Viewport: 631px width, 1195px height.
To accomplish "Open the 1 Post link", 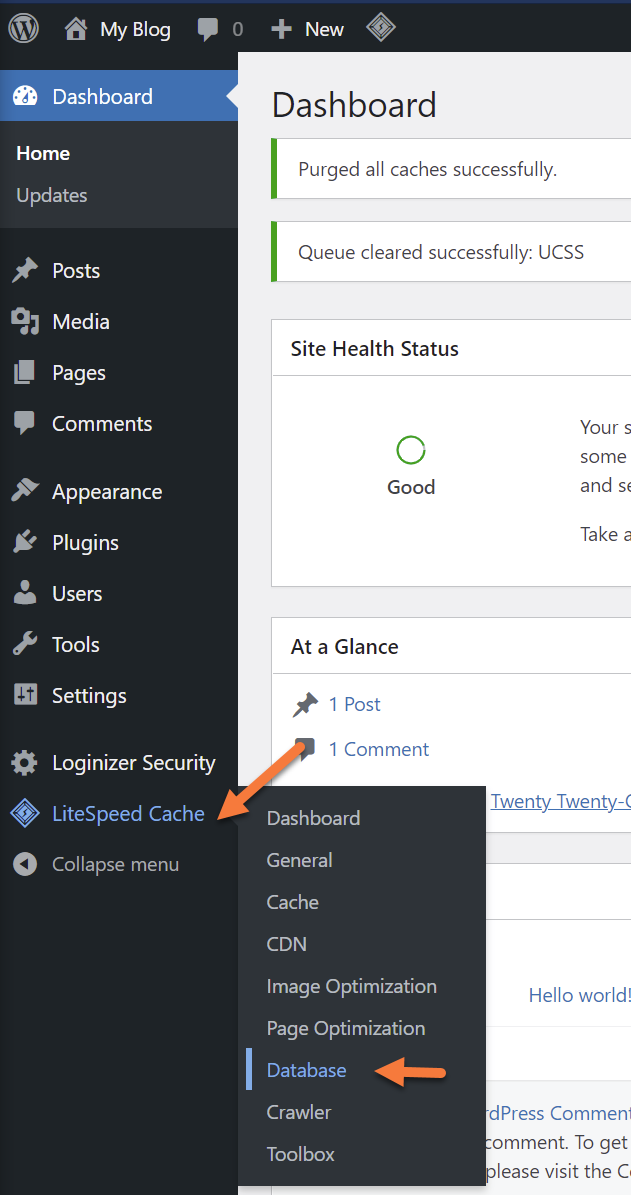I will click(x=354, y=705).
